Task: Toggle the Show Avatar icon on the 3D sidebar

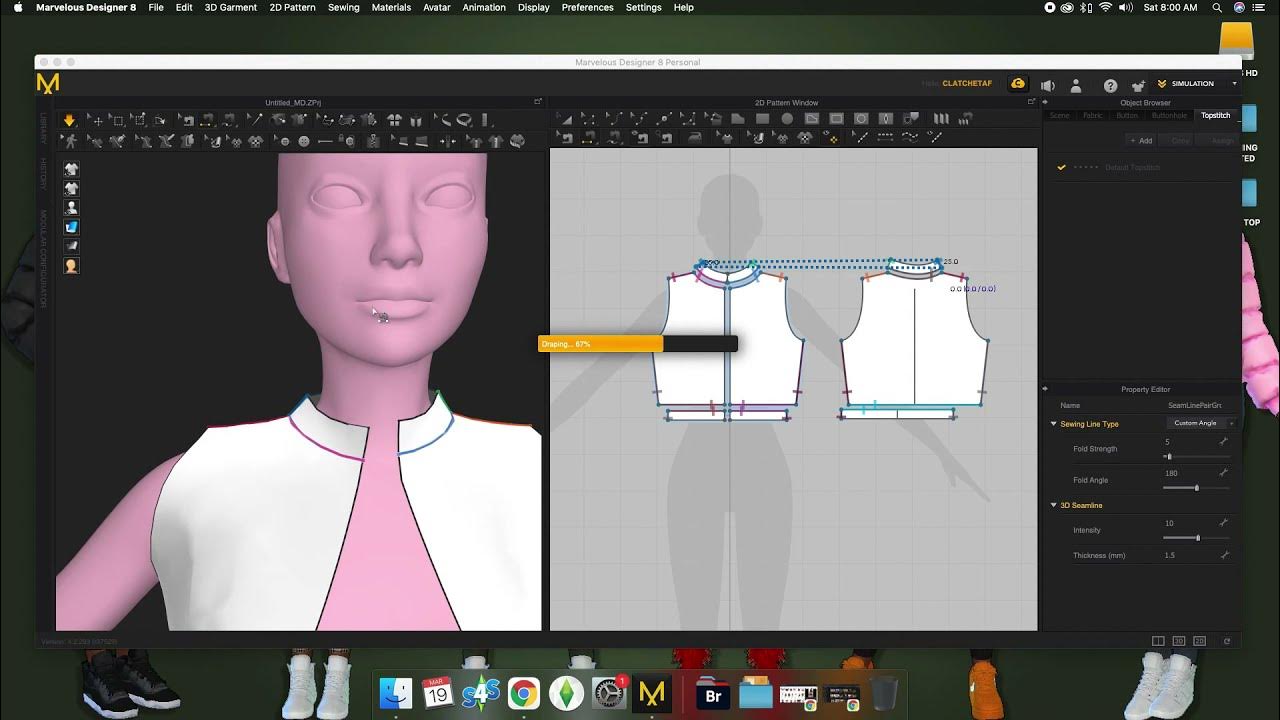Action: (x=71, y=208)
